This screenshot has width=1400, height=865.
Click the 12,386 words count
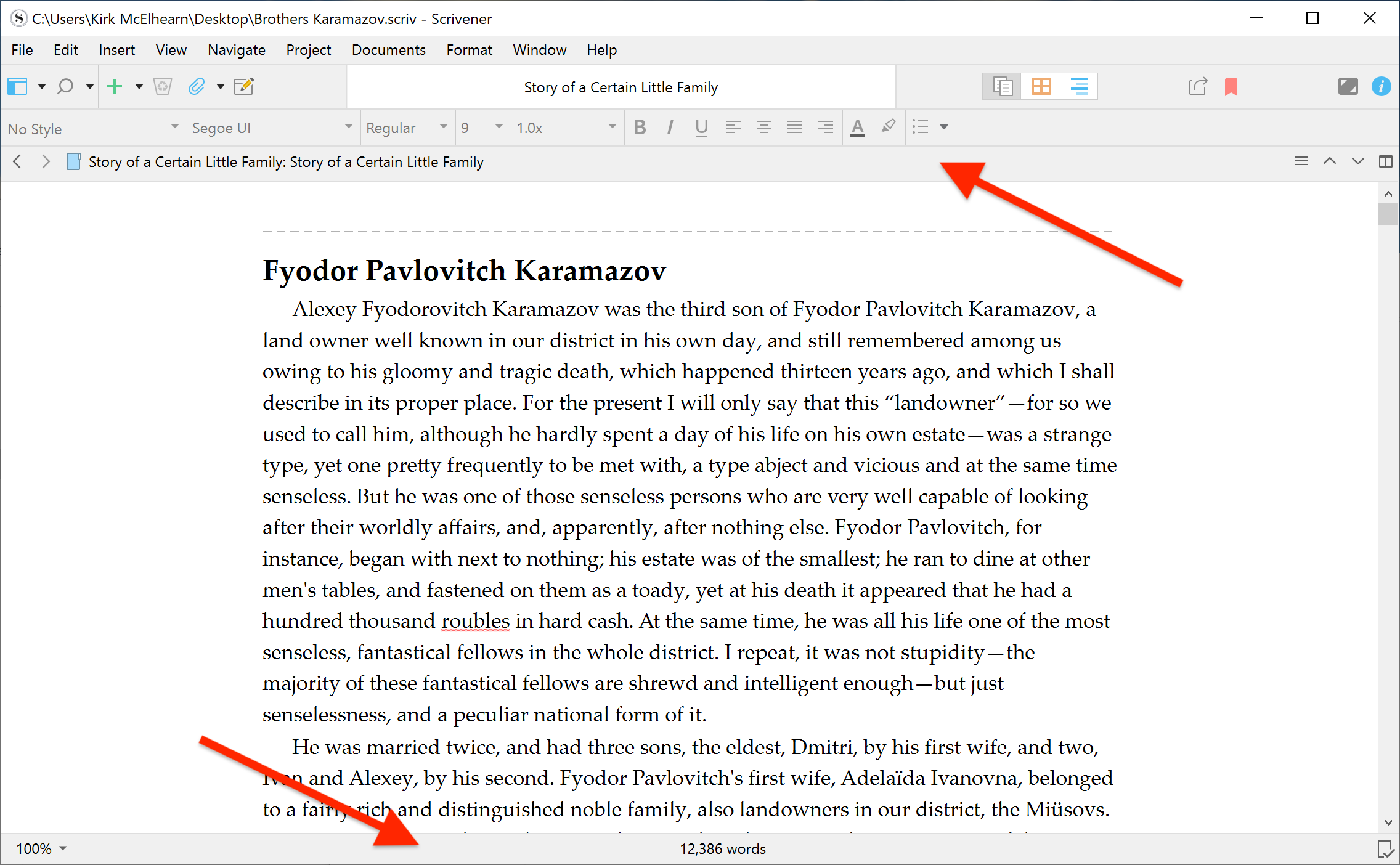click(x=722, y=848)
